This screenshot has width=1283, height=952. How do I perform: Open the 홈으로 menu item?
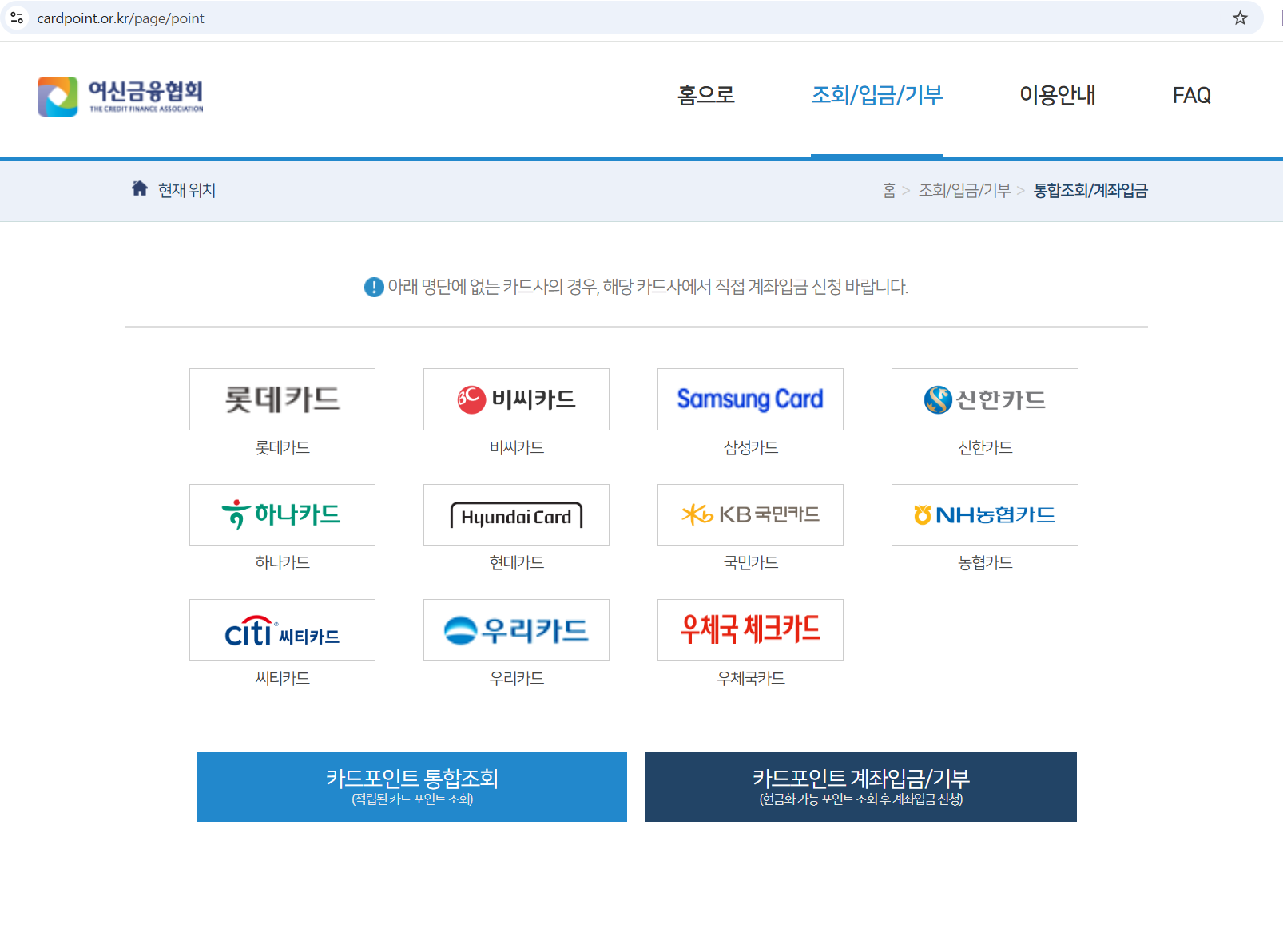coord(705,95)
